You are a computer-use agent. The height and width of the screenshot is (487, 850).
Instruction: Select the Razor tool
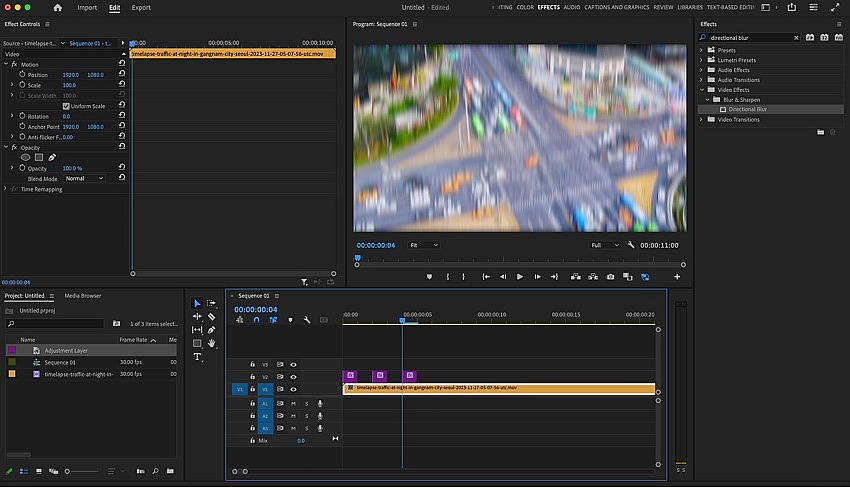[211, 317]
